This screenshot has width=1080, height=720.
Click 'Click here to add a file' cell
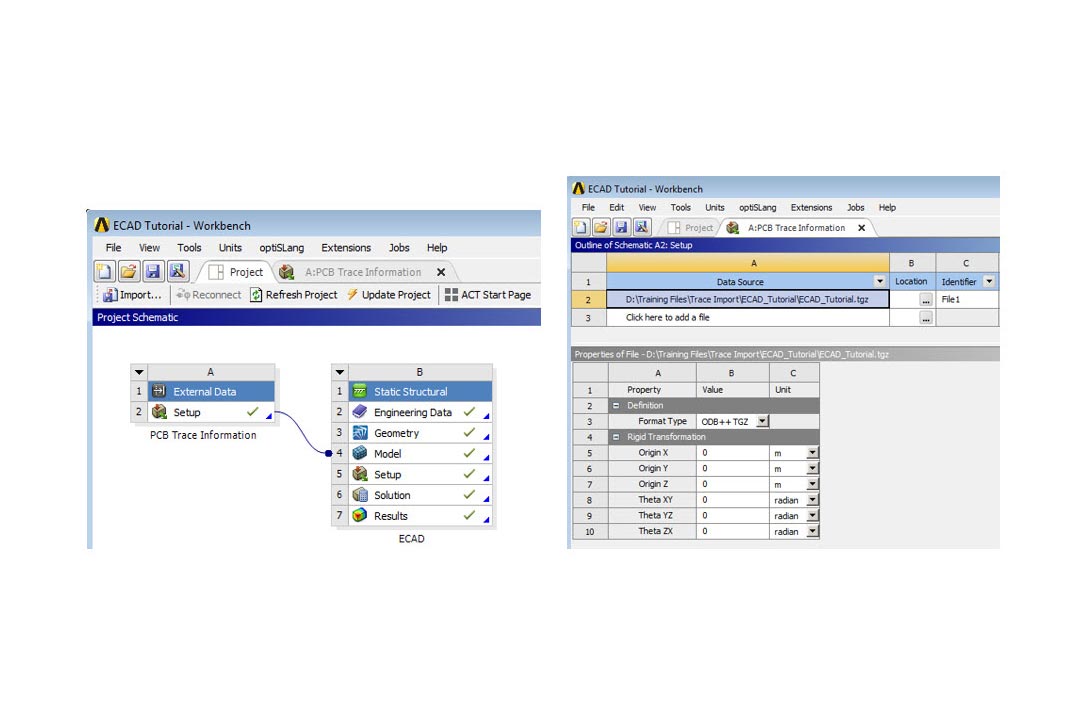click(x=747, y=318)
